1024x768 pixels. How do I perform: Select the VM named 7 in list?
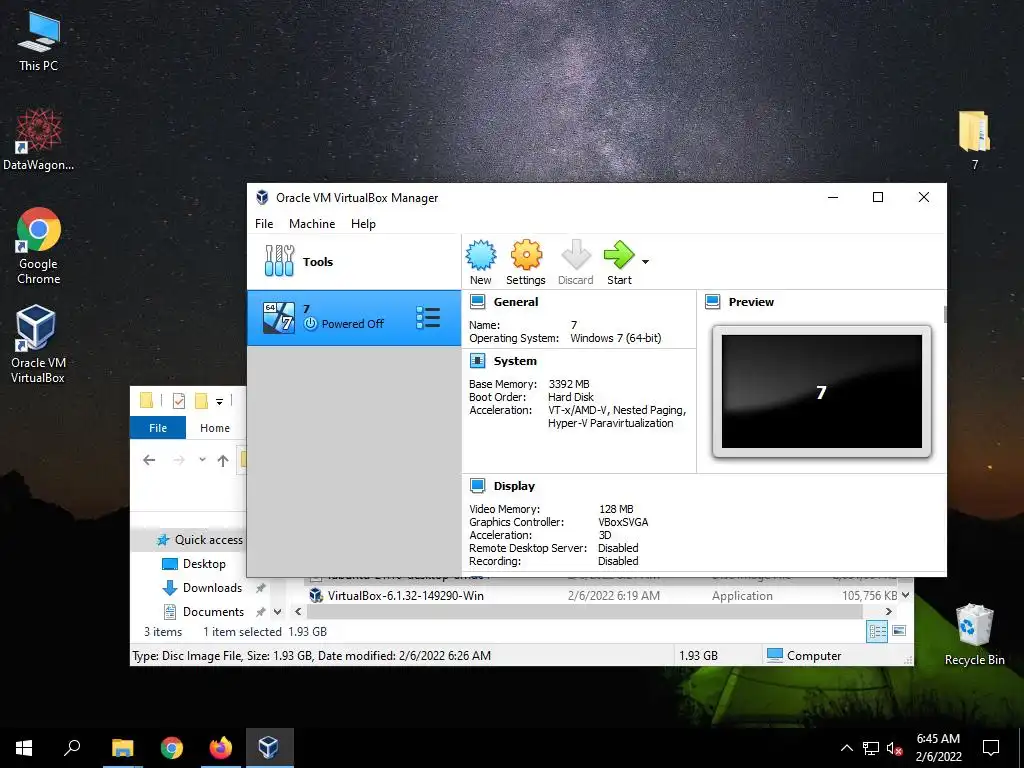tap(353, 317)
